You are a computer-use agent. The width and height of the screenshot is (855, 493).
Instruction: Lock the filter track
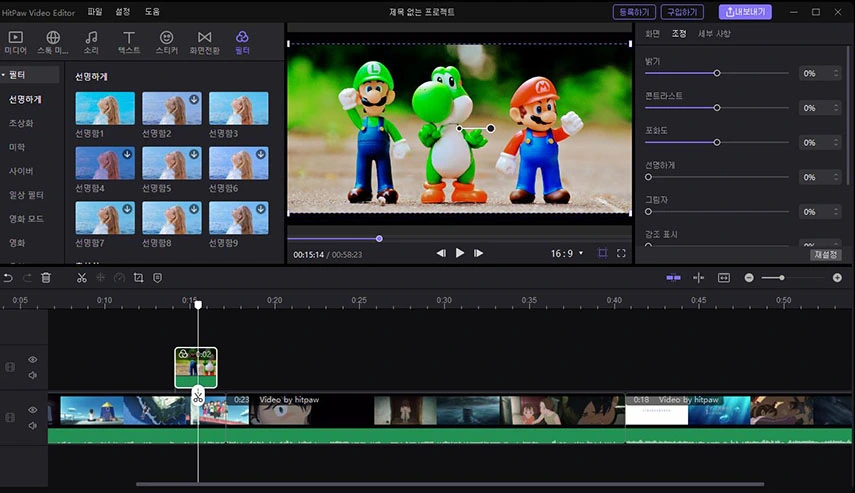click(10, 367)
